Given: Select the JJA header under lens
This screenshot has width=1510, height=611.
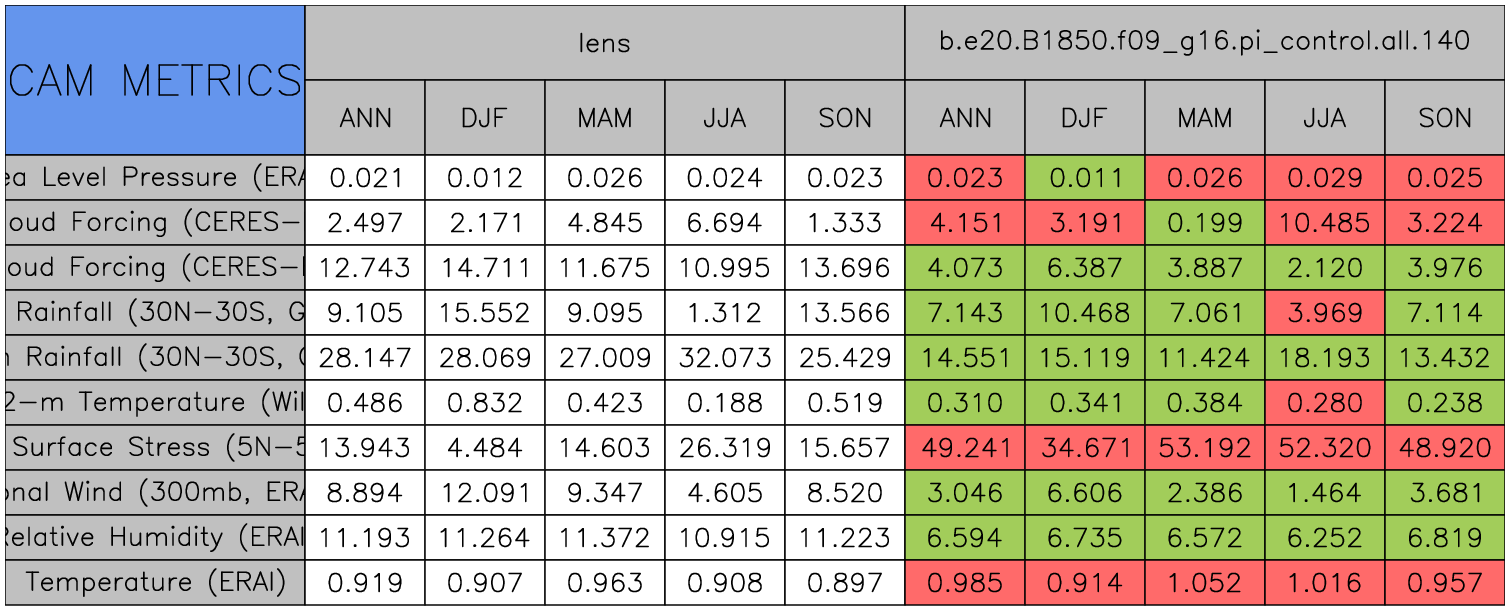Looking at the screenshot, I should 724,118.
